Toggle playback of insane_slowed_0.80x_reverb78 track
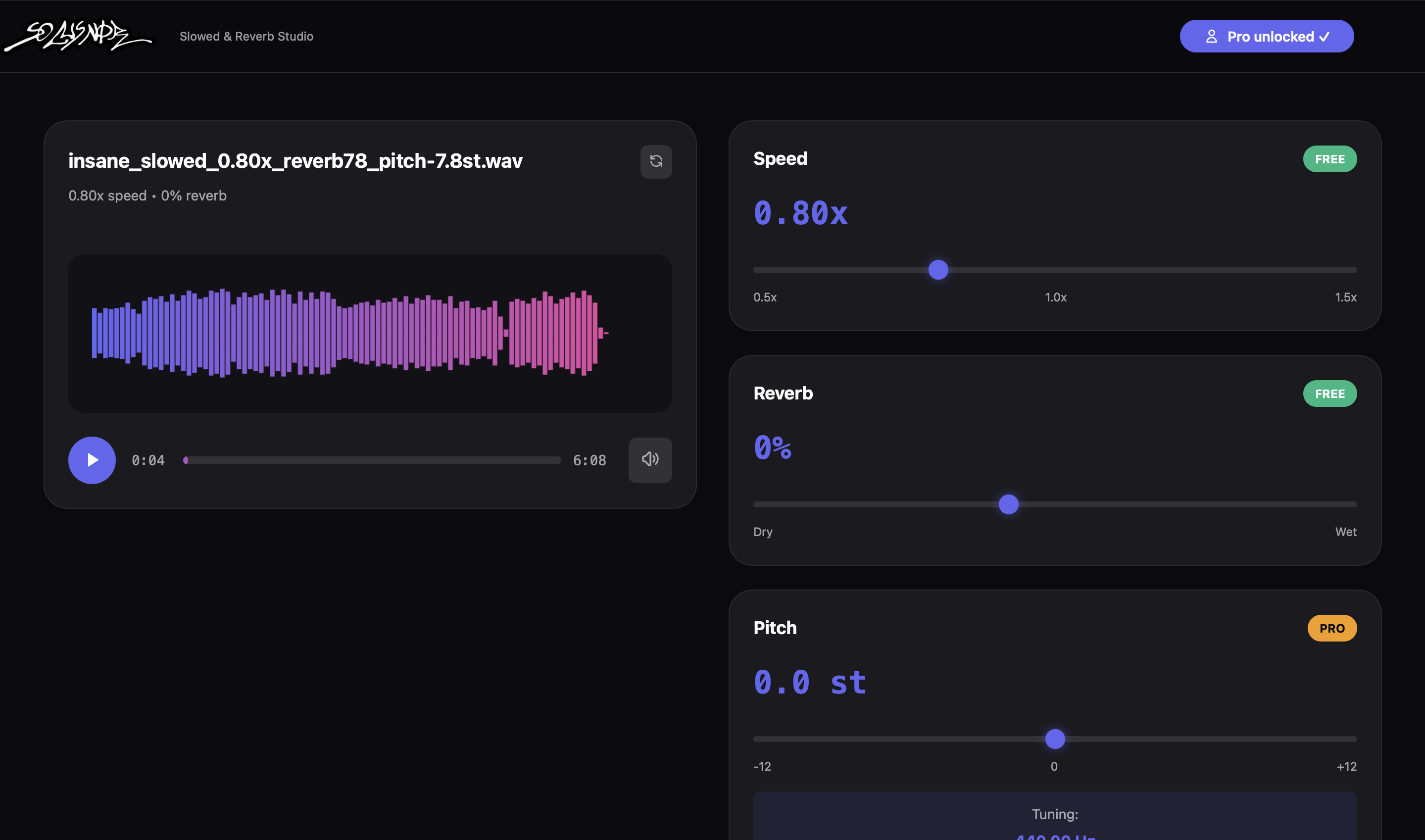 point(92,460)
